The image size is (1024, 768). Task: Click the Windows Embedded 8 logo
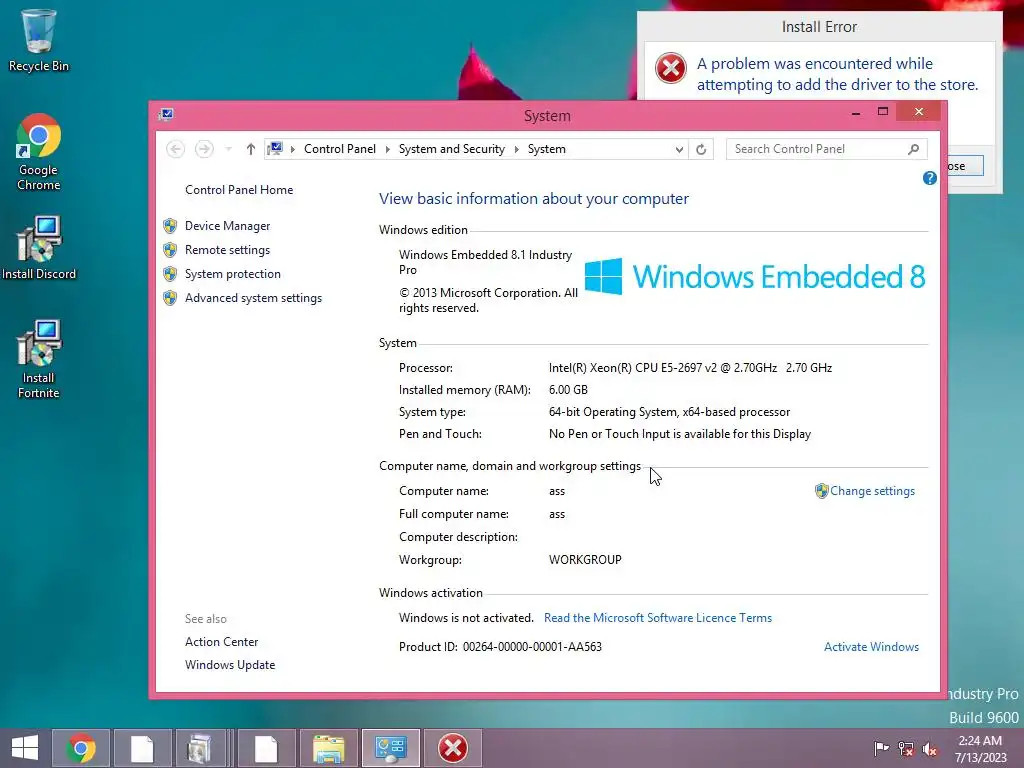(755, 276)
